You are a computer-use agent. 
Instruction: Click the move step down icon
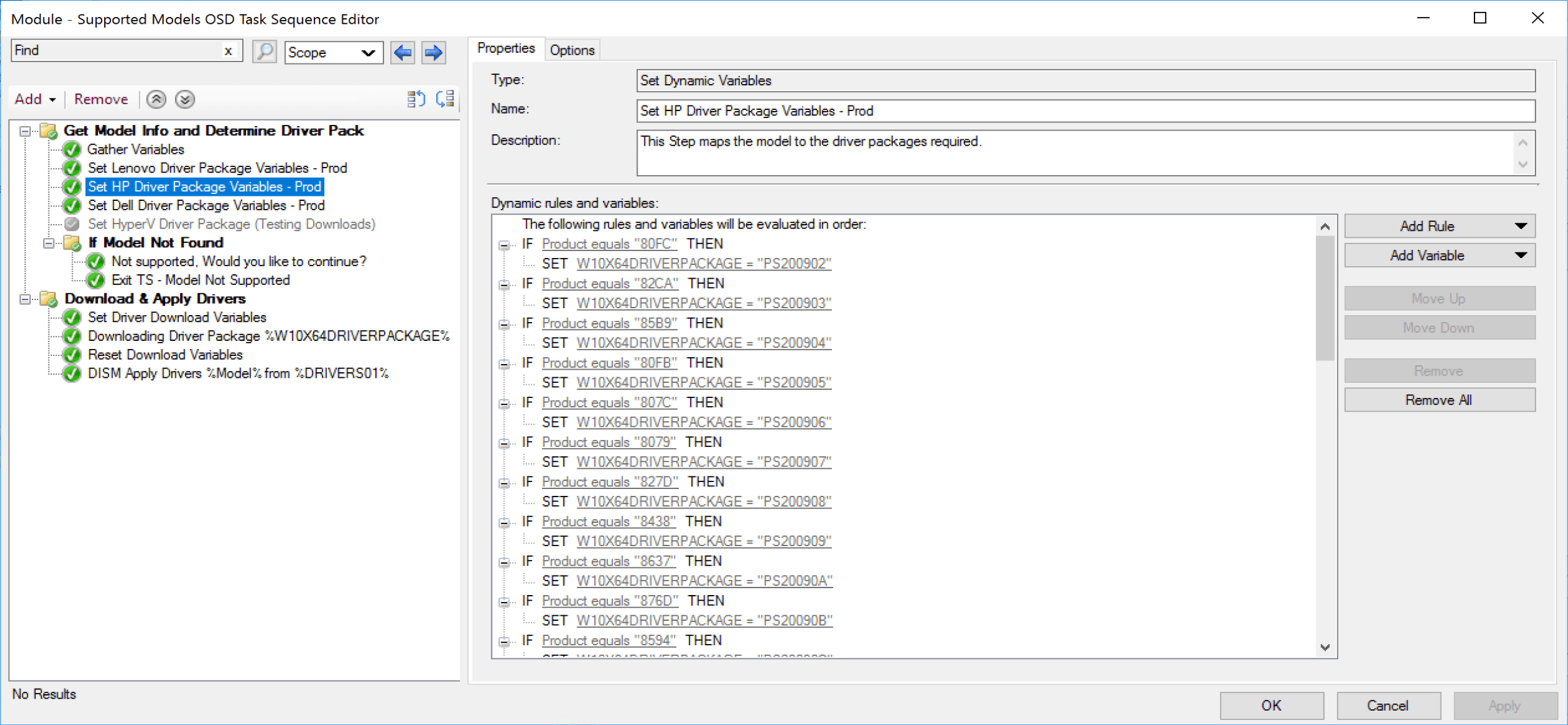click(184, 99)
